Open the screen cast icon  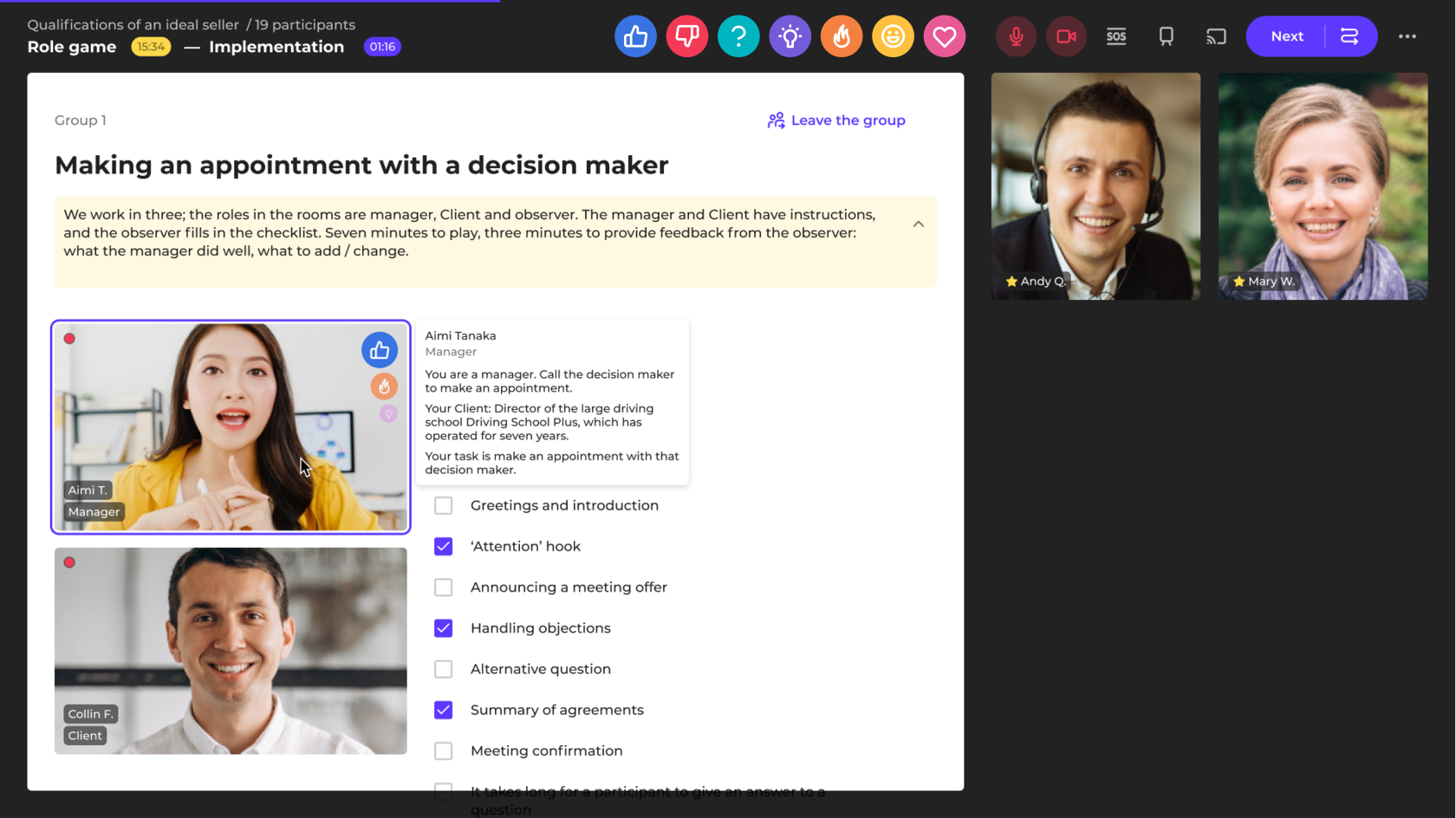pyautogui.click(x=1216, y=36)
